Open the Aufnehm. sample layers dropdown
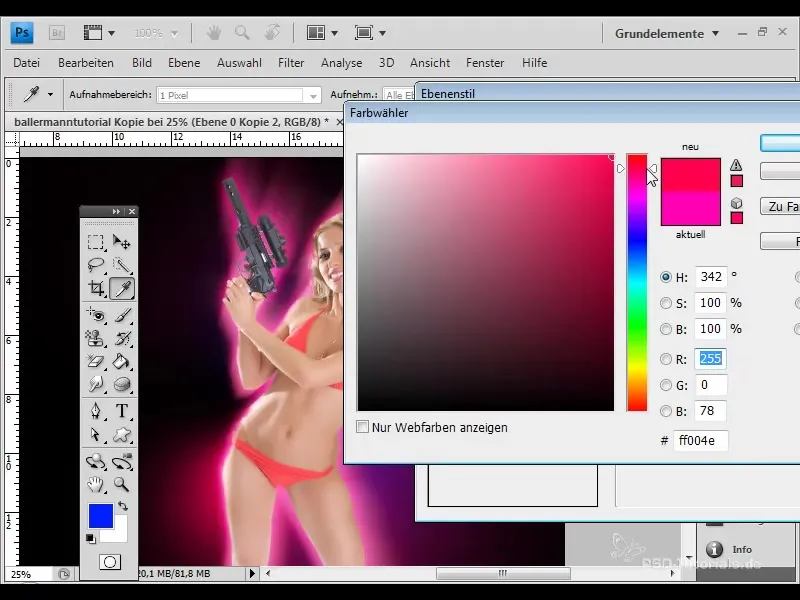The height and width of the screenshot is (600, 800). click(x=398, y=95)
